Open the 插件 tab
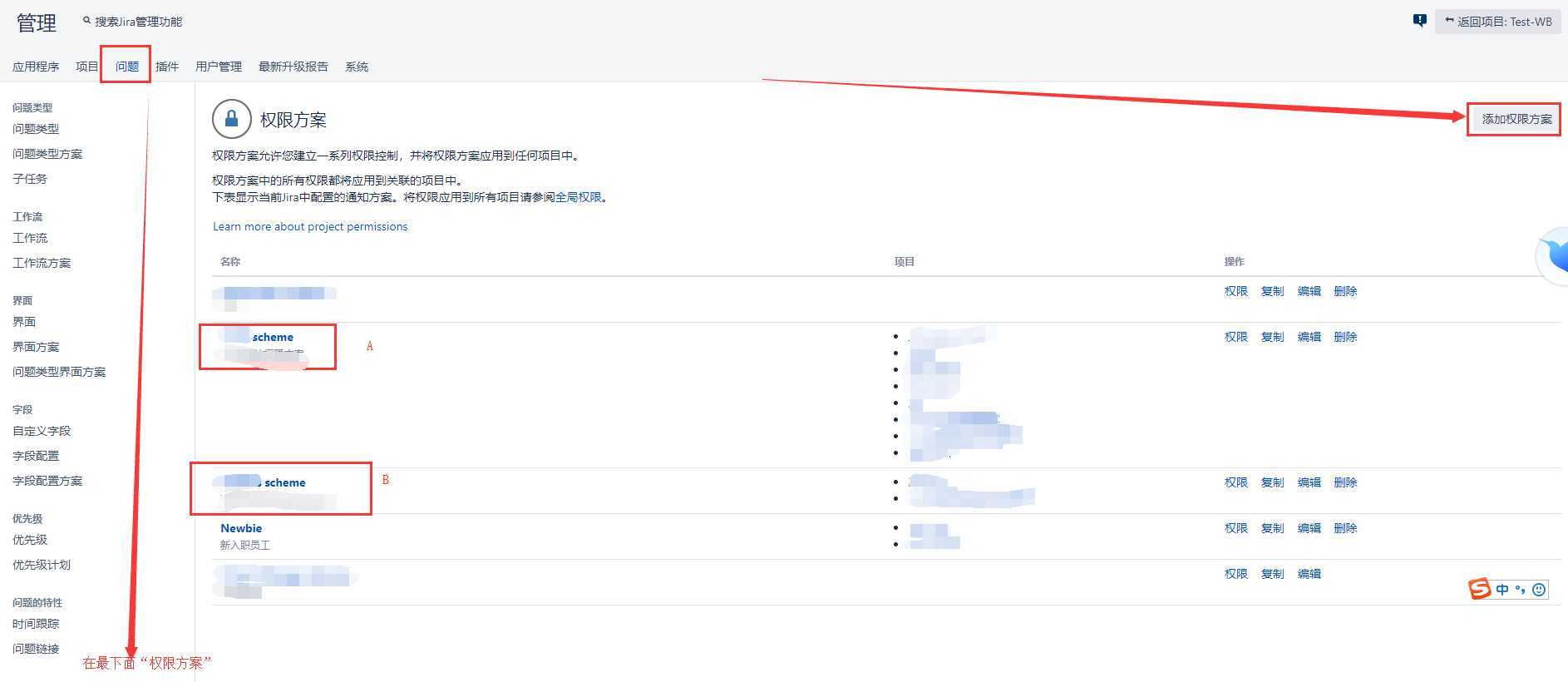The height and width of the screenshot is (682, 1568). pos(167,67)
